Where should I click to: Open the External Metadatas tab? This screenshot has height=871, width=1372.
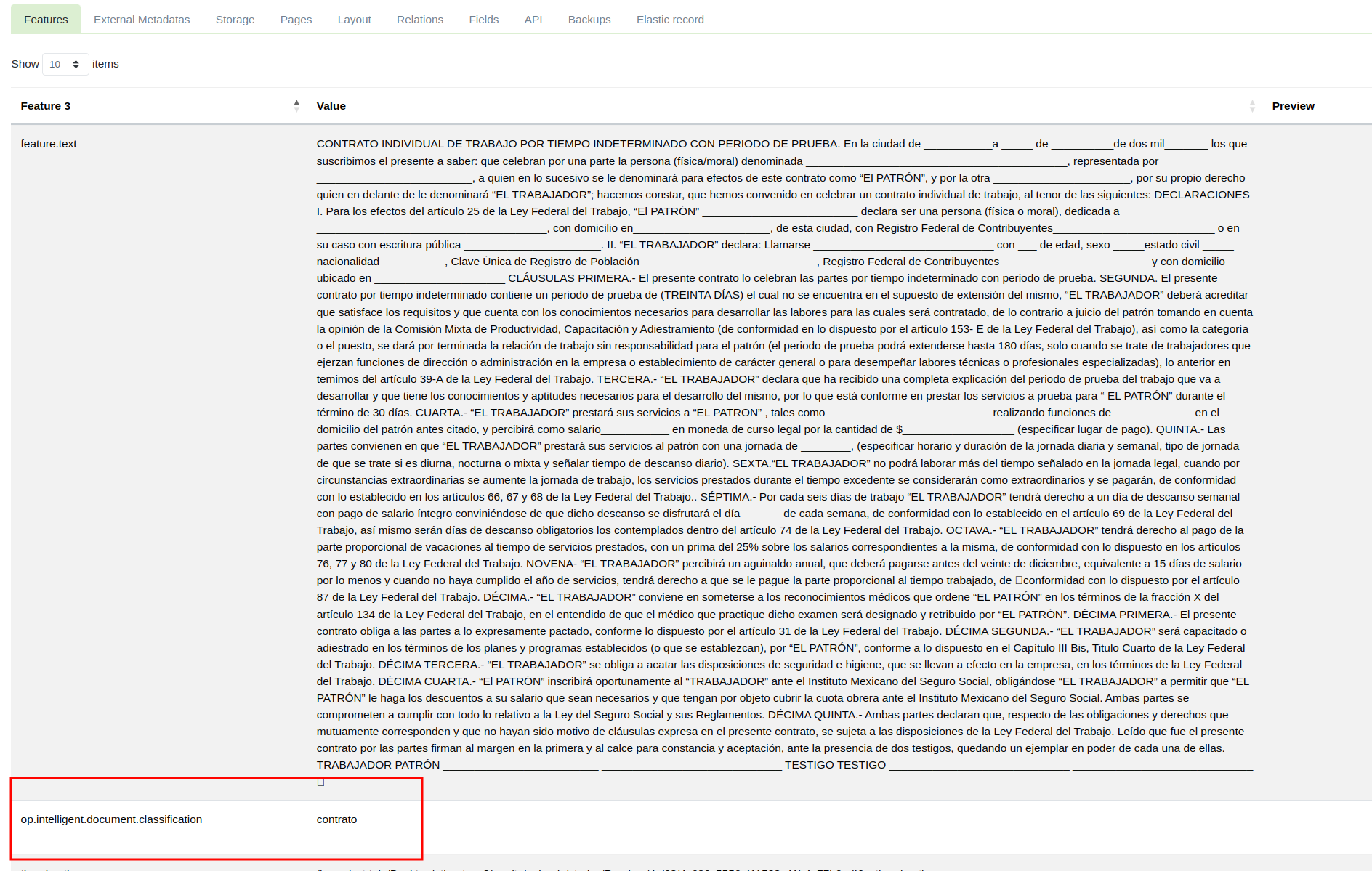coord(142,20)
